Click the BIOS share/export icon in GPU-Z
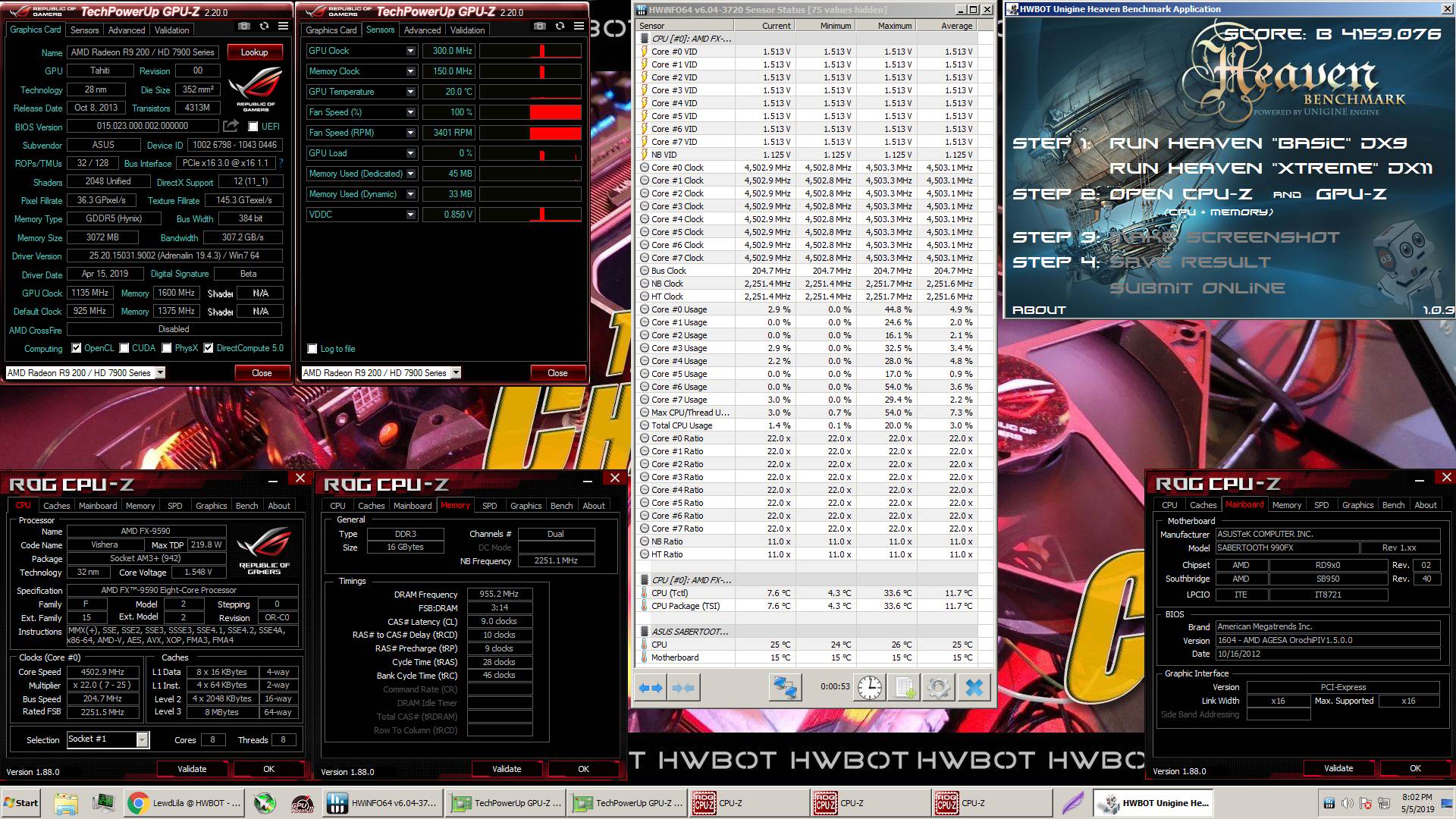Image resolution: width=1456 pixels, height=819 pixels. (x=231, y=126)
